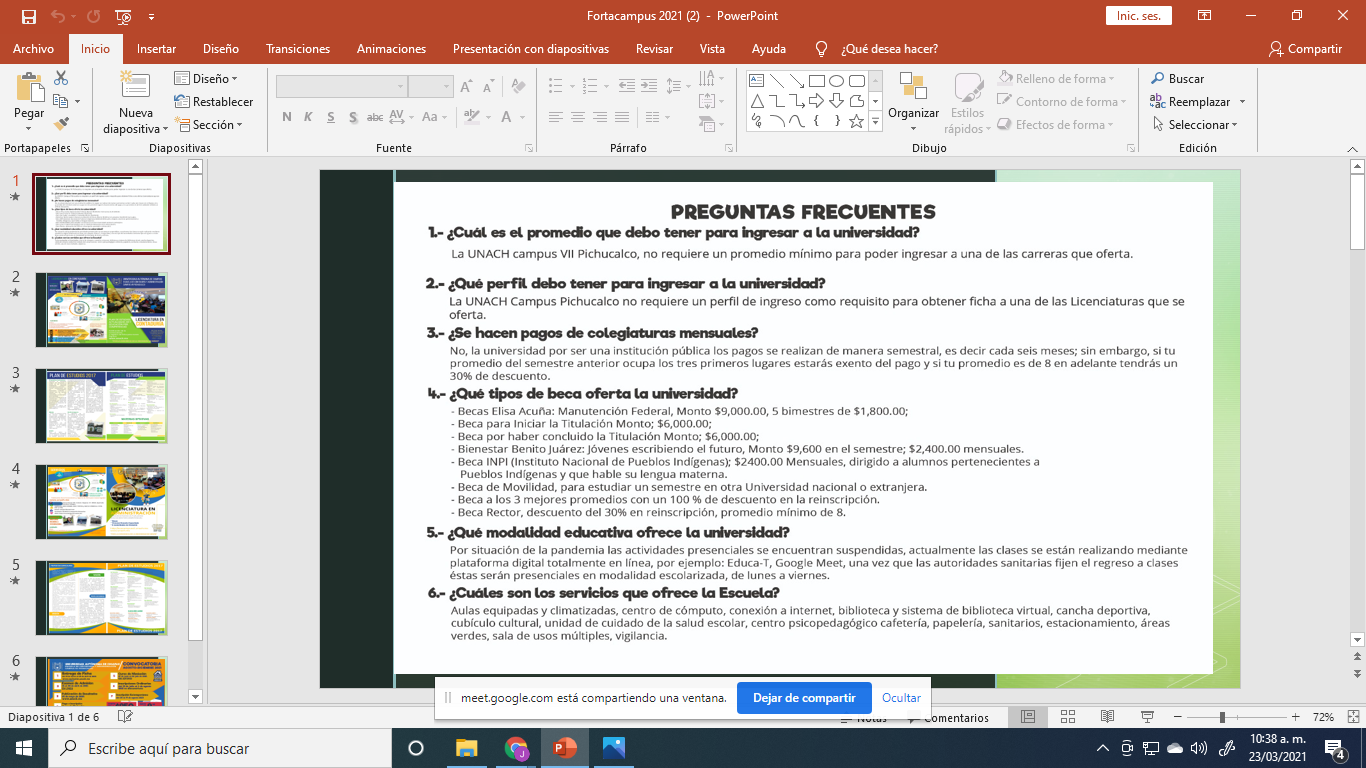The width and height of the screenshot is (1366, 768).
Task: Expand the Nueva diapositiva dropdown arrow
Action: [166, 129]
